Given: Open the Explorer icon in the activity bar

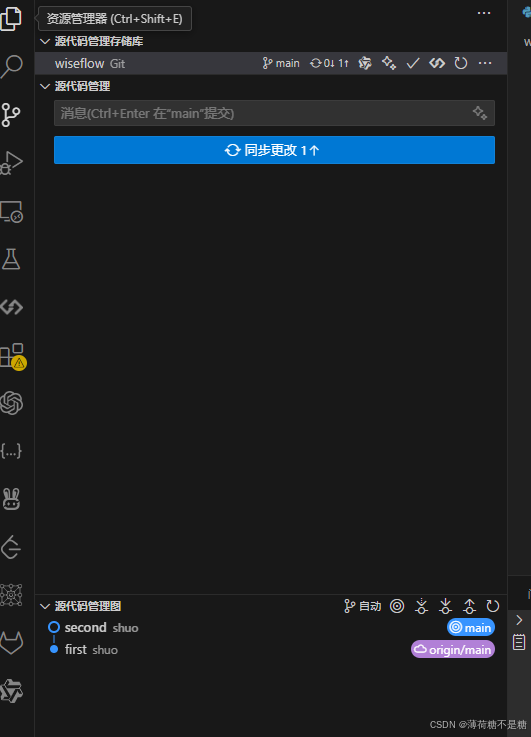Looking at the screenshot, I should (11, 19).
